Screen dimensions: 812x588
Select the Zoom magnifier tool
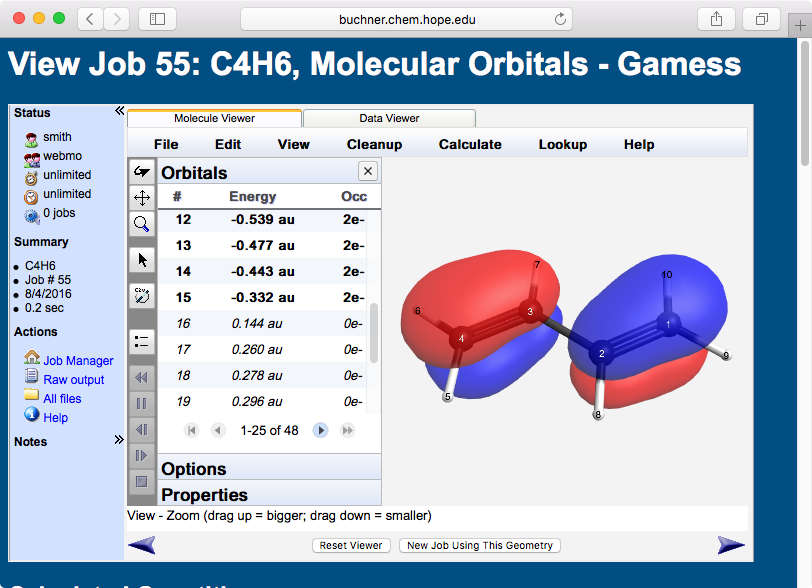(x=142, y=224)
